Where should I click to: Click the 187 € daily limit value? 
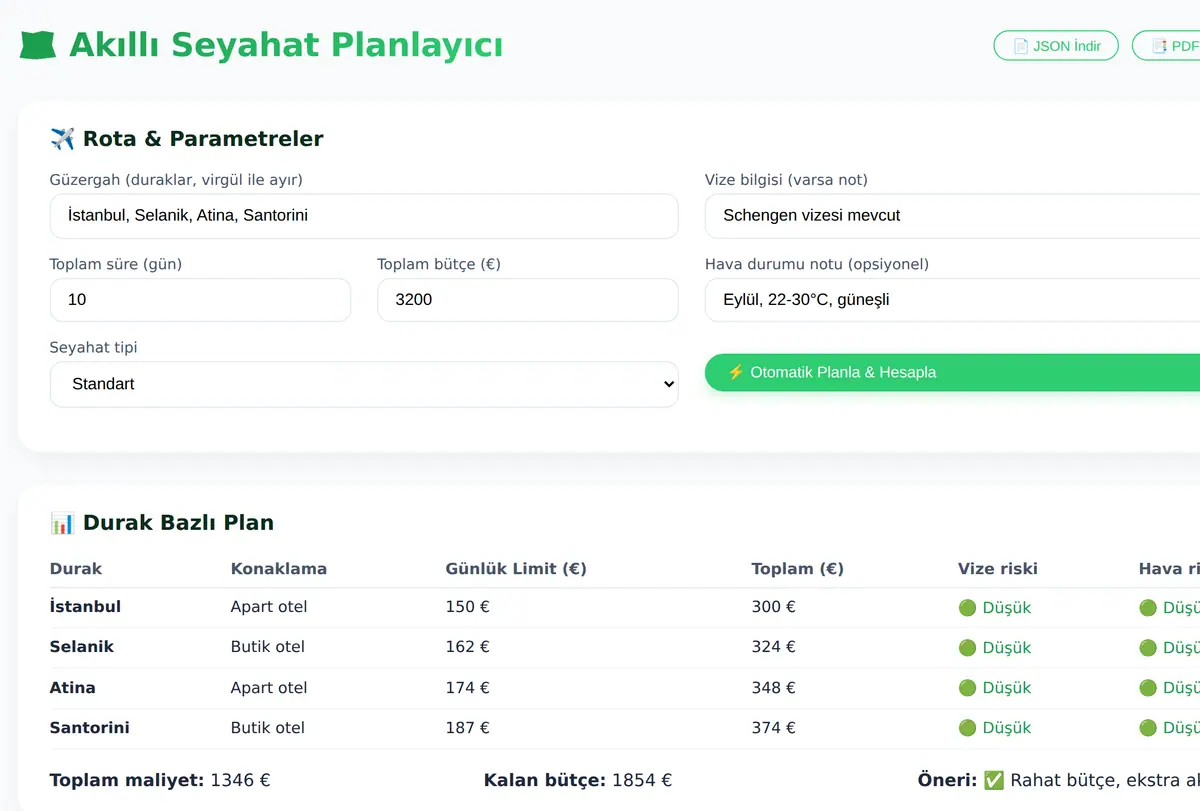[x=468, y=728]
